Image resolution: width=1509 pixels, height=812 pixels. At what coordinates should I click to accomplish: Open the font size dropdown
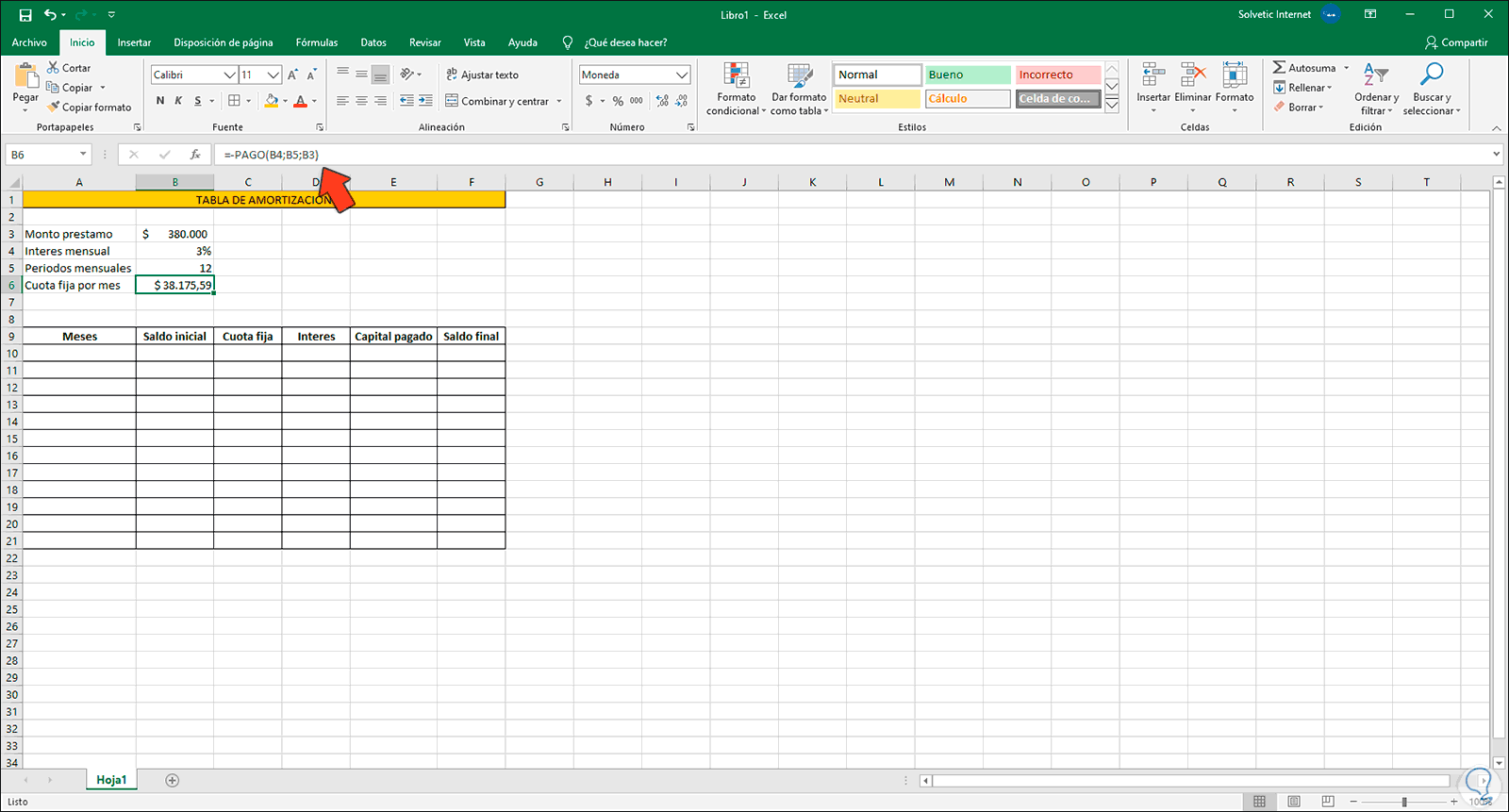274,75
